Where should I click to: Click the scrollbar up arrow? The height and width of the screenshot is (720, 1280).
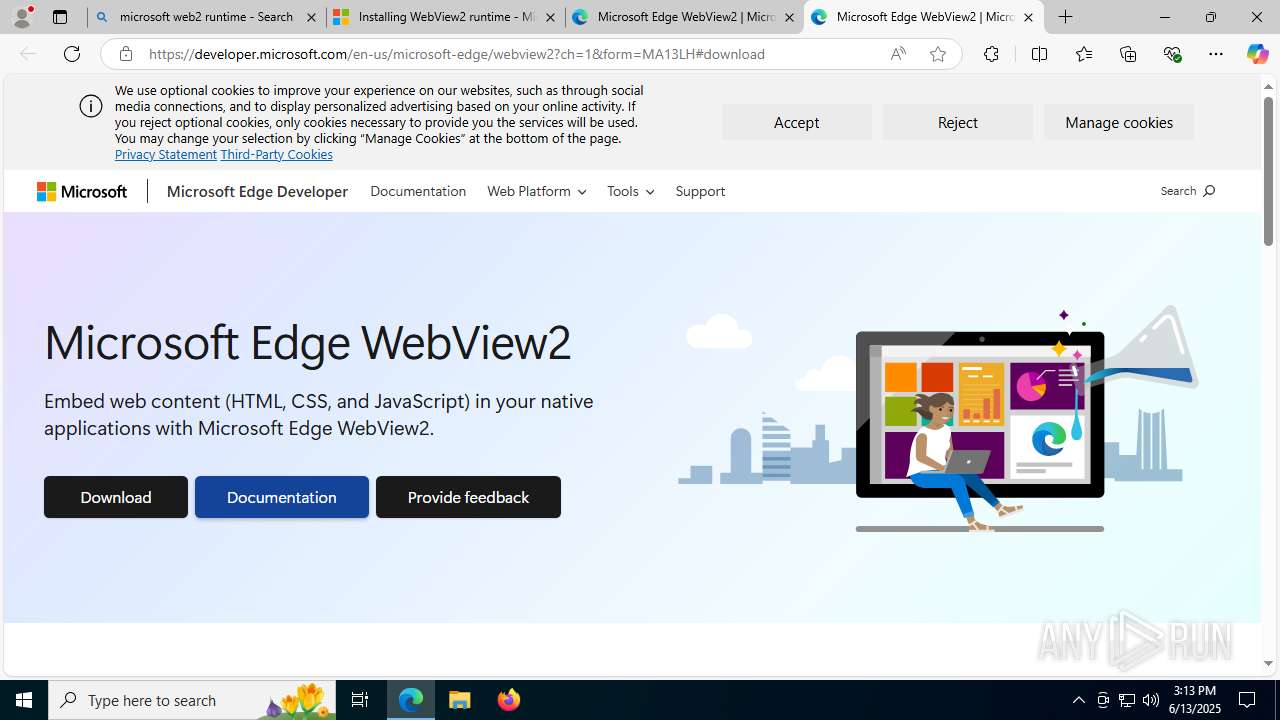point(1268,86)
